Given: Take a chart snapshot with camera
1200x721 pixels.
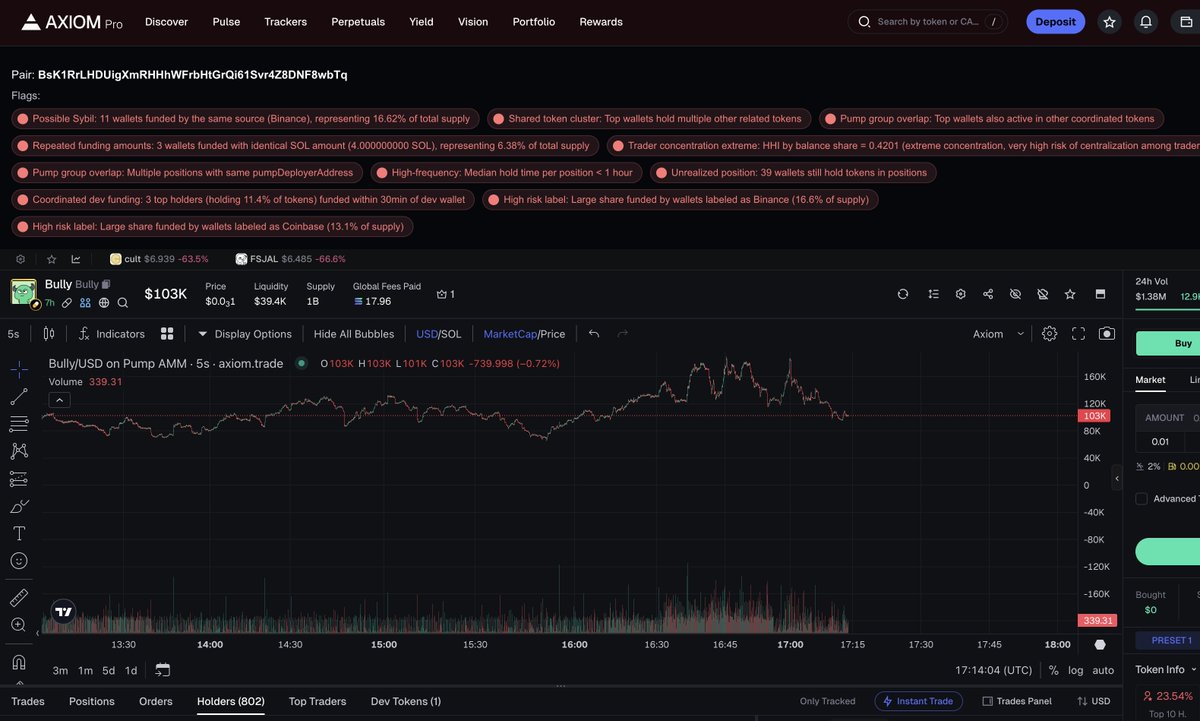Looking at the screenshot, I should (1107, 334).
